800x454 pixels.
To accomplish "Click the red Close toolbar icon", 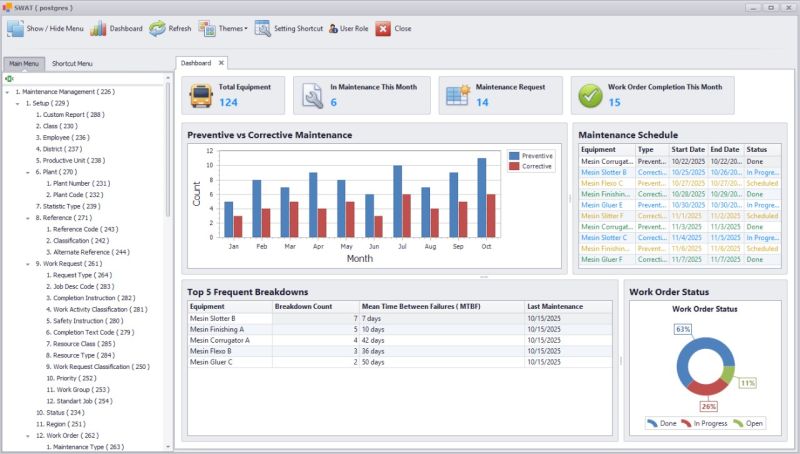I will (383, 29).
